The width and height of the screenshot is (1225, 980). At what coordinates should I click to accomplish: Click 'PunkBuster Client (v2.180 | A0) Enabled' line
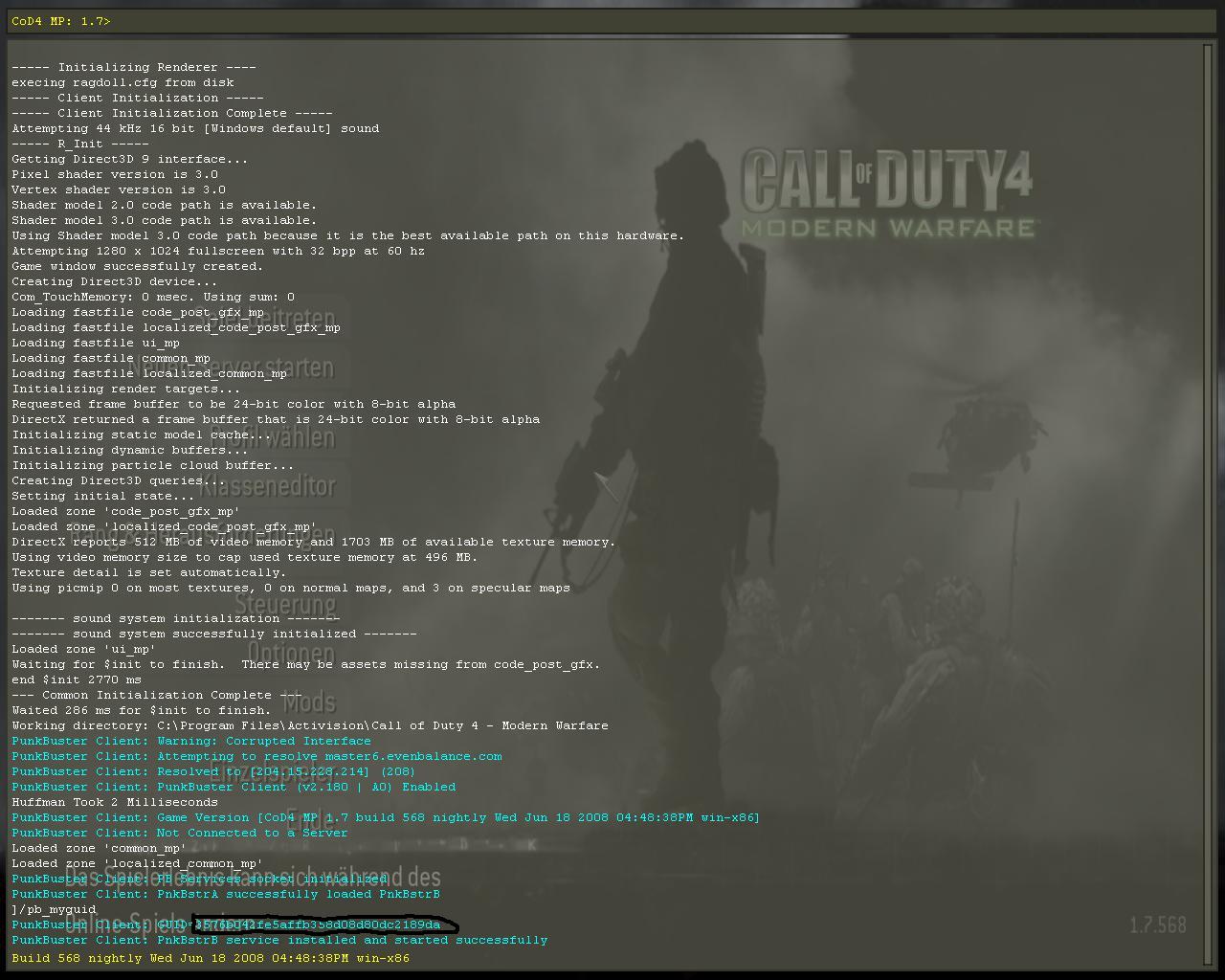tap(234, 787)
